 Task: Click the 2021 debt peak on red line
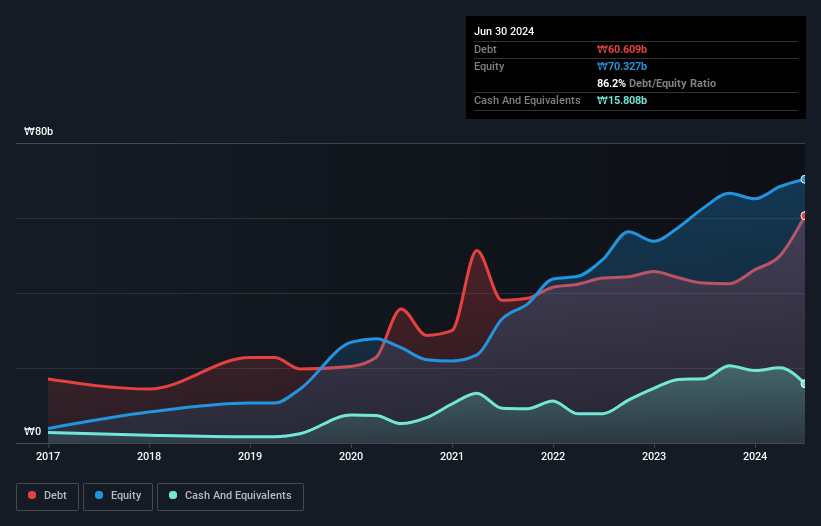click(476, 251)
